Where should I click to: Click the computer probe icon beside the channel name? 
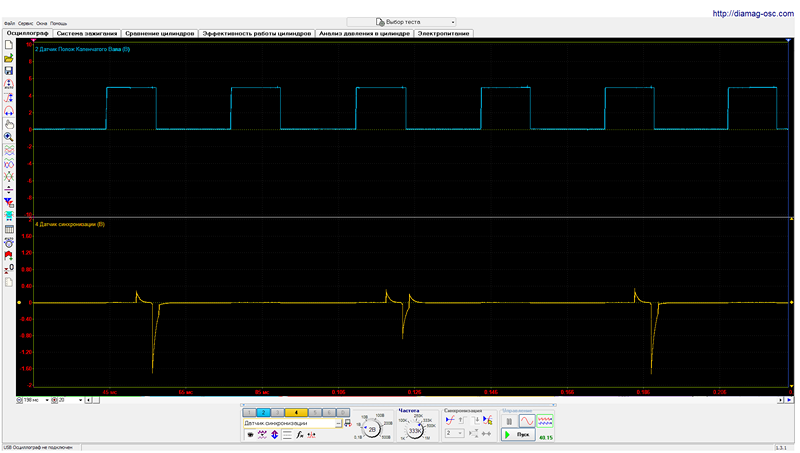coord(348,423)
